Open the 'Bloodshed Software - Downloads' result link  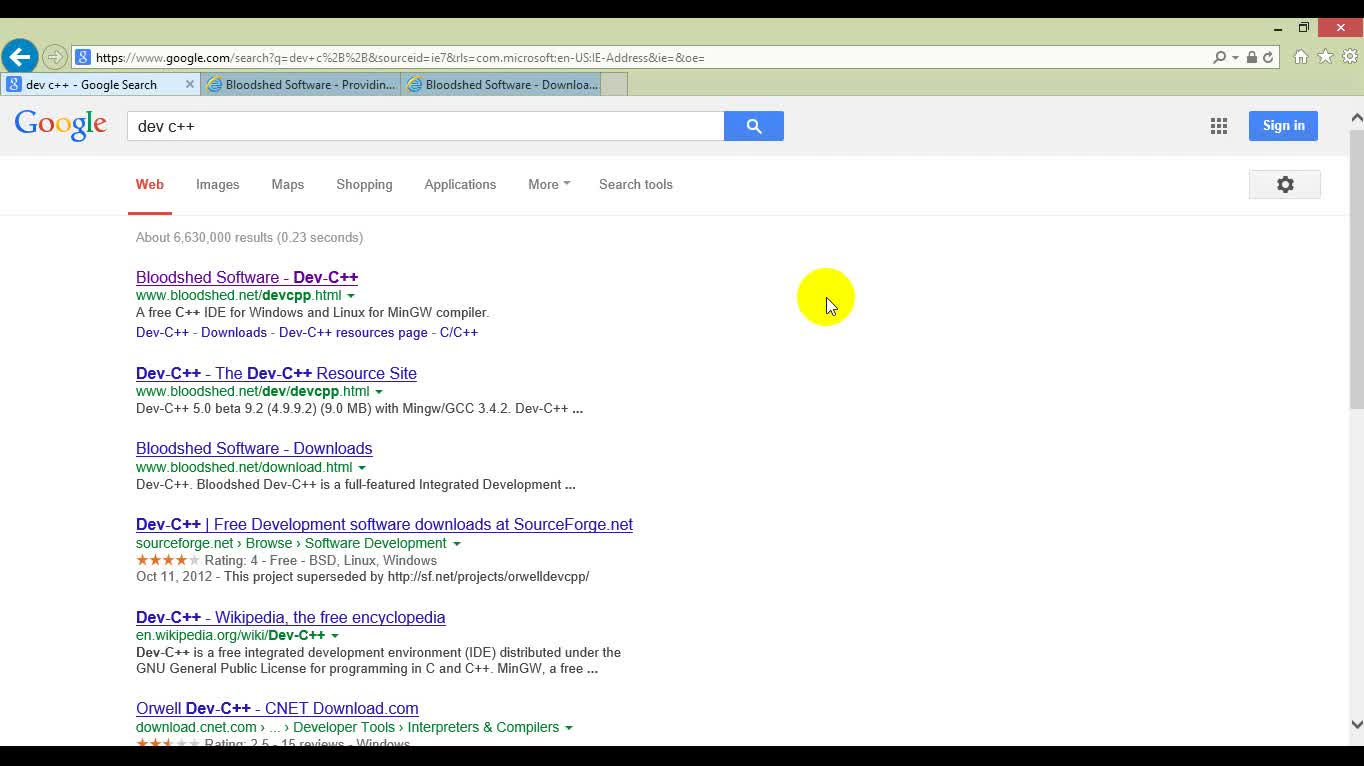coord(254,449)
